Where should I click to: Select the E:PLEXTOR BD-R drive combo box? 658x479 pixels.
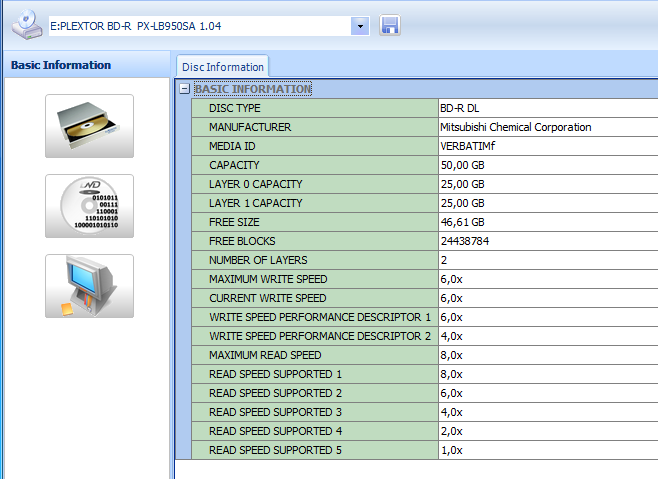point(209,26)
